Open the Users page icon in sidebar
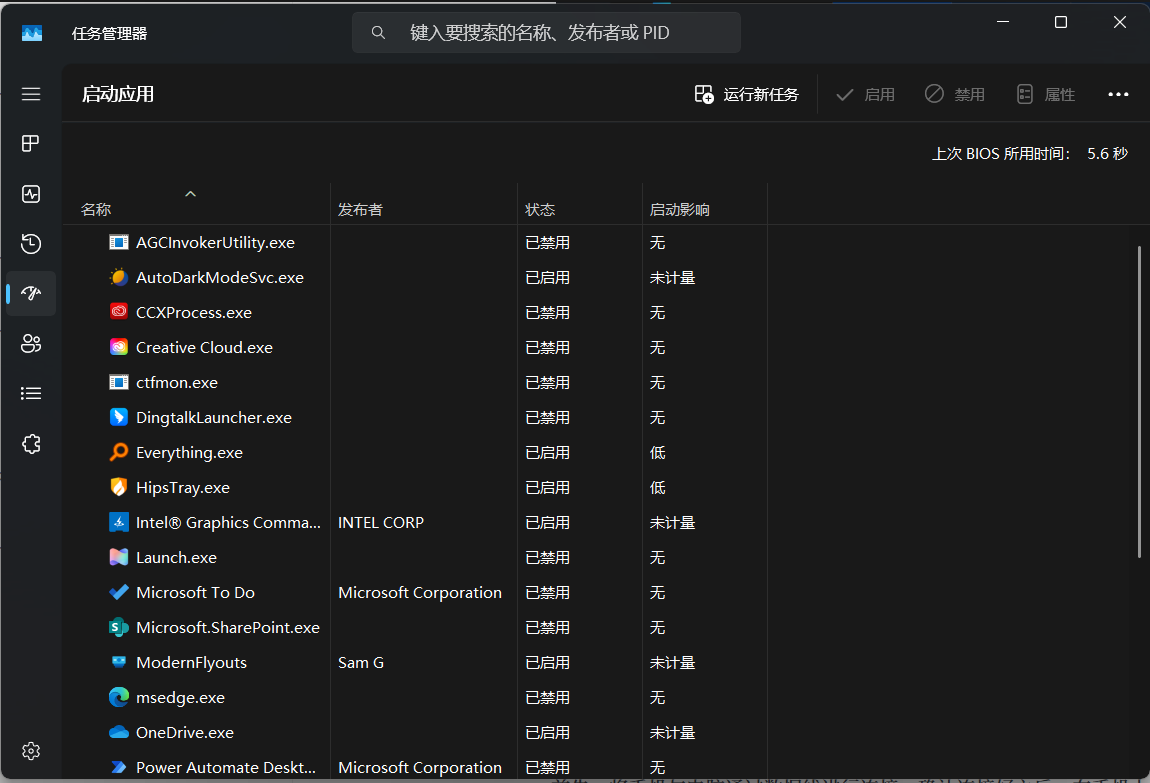Image resolution: width=1150 pixels, height=783 pixels. coord(31,343)
